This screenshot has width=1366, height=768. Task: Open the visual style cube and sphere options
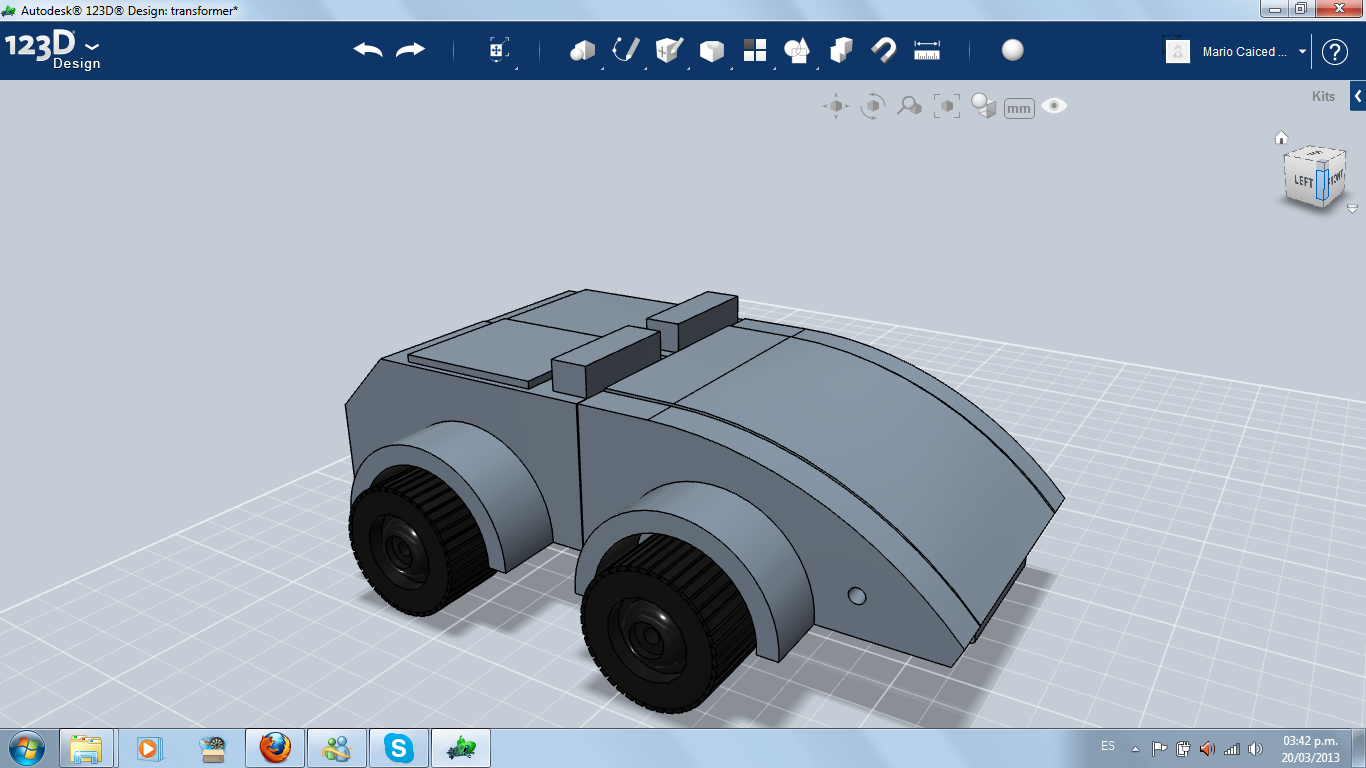[x=984, y=106]
